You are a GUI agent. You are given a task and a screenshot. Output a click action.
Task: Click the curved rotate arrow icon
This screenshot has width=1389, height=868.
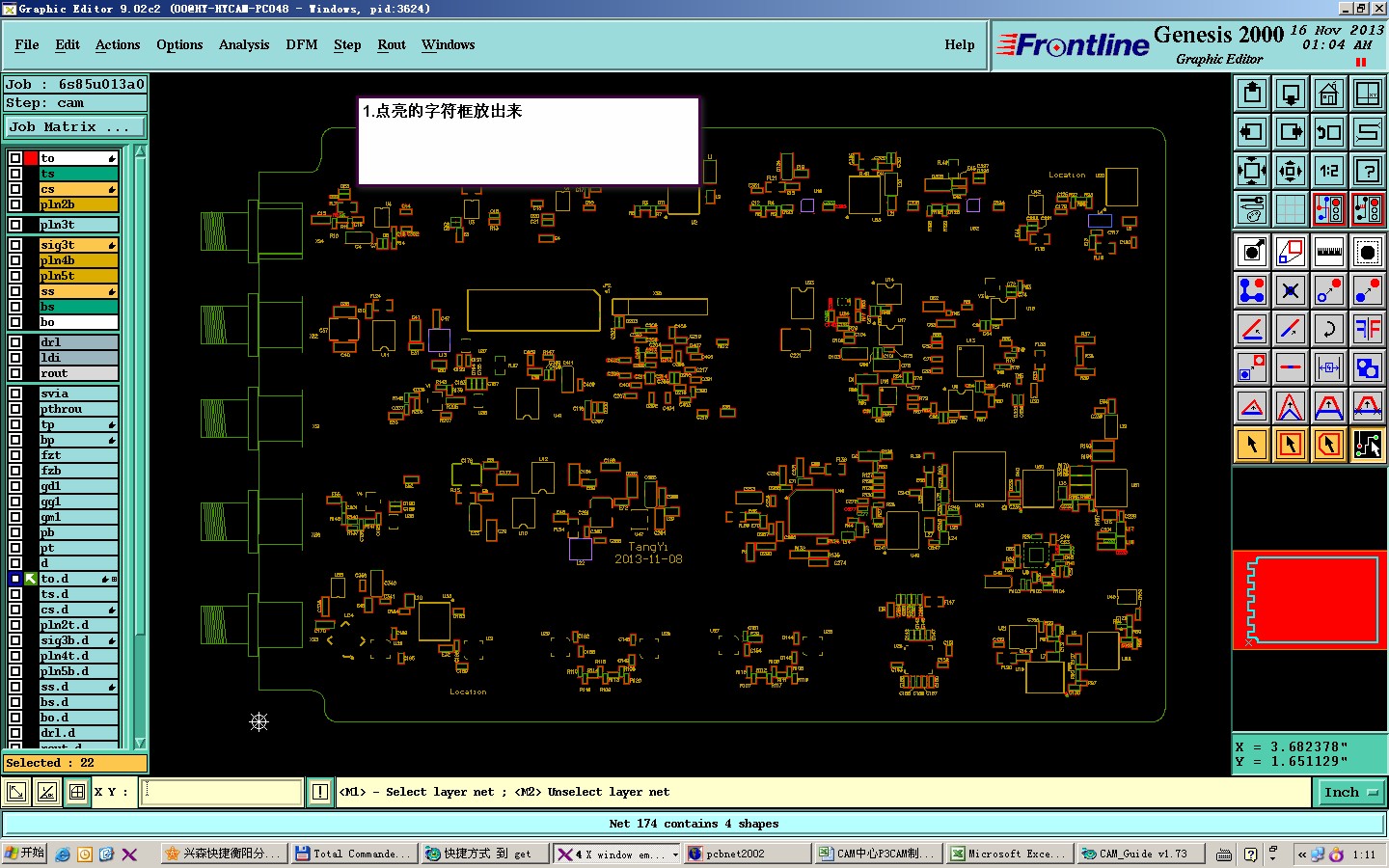1329,329
